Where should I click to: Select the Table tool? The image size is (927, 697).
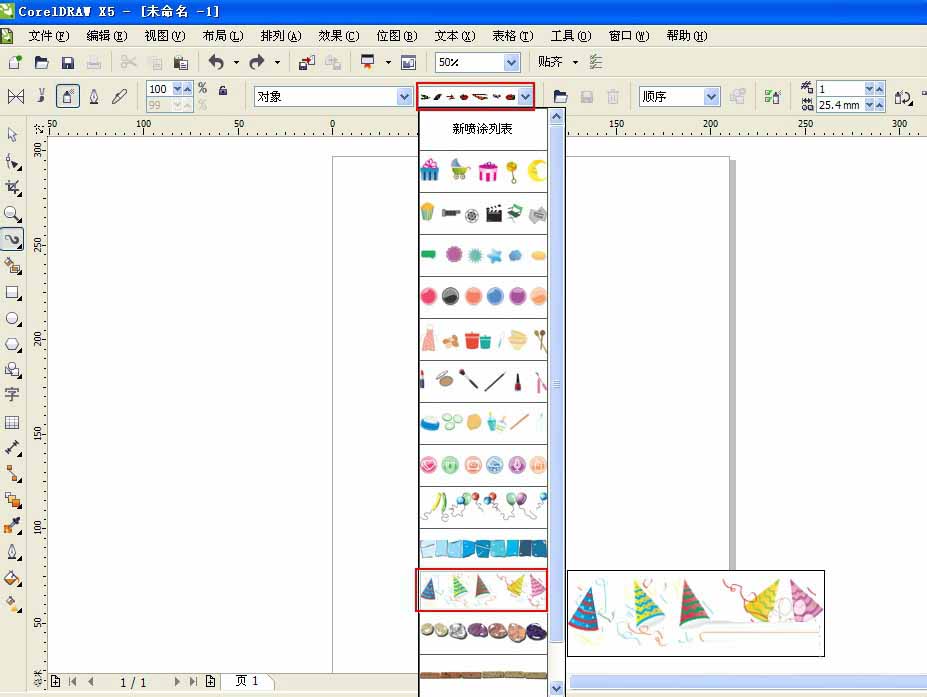(12, 422)
